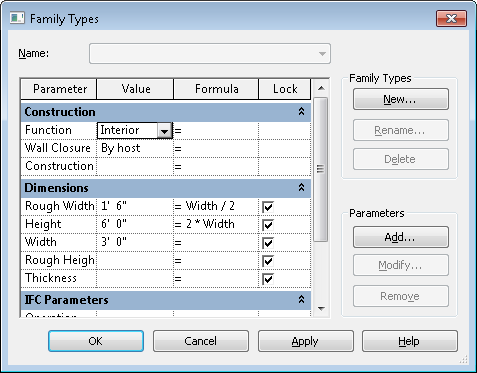Screen dimensions: 477x373
Task: Click the Formula column header
Action: pos(216,89)
